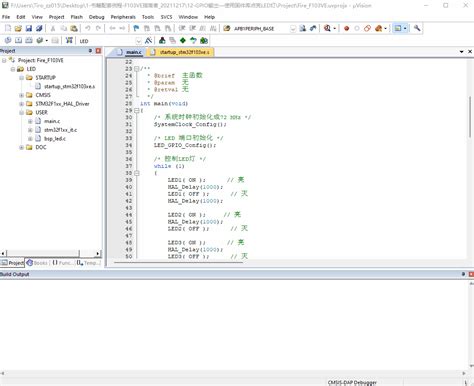The height and width of the screenshot is (386, 474).
Task: Open the SVCS menu
Action: pyautogui.click(x=166, y=17)
